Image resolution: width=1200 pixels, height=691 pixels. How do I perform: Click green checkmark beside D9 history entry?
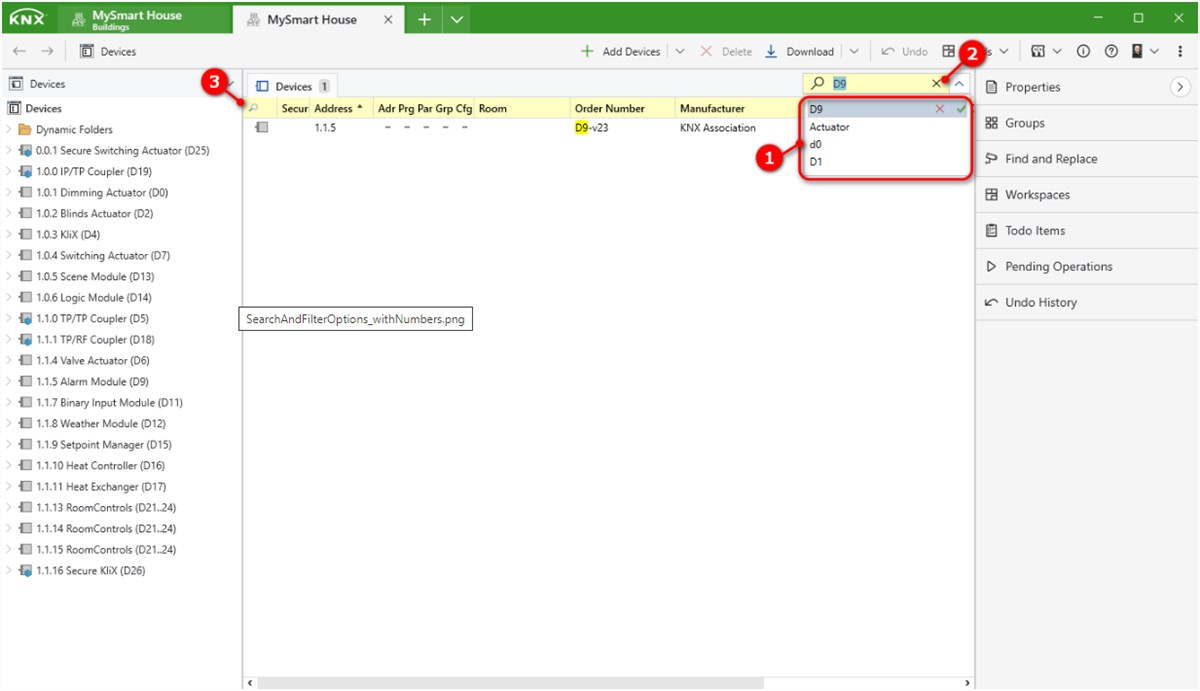(x=961, y=109)
